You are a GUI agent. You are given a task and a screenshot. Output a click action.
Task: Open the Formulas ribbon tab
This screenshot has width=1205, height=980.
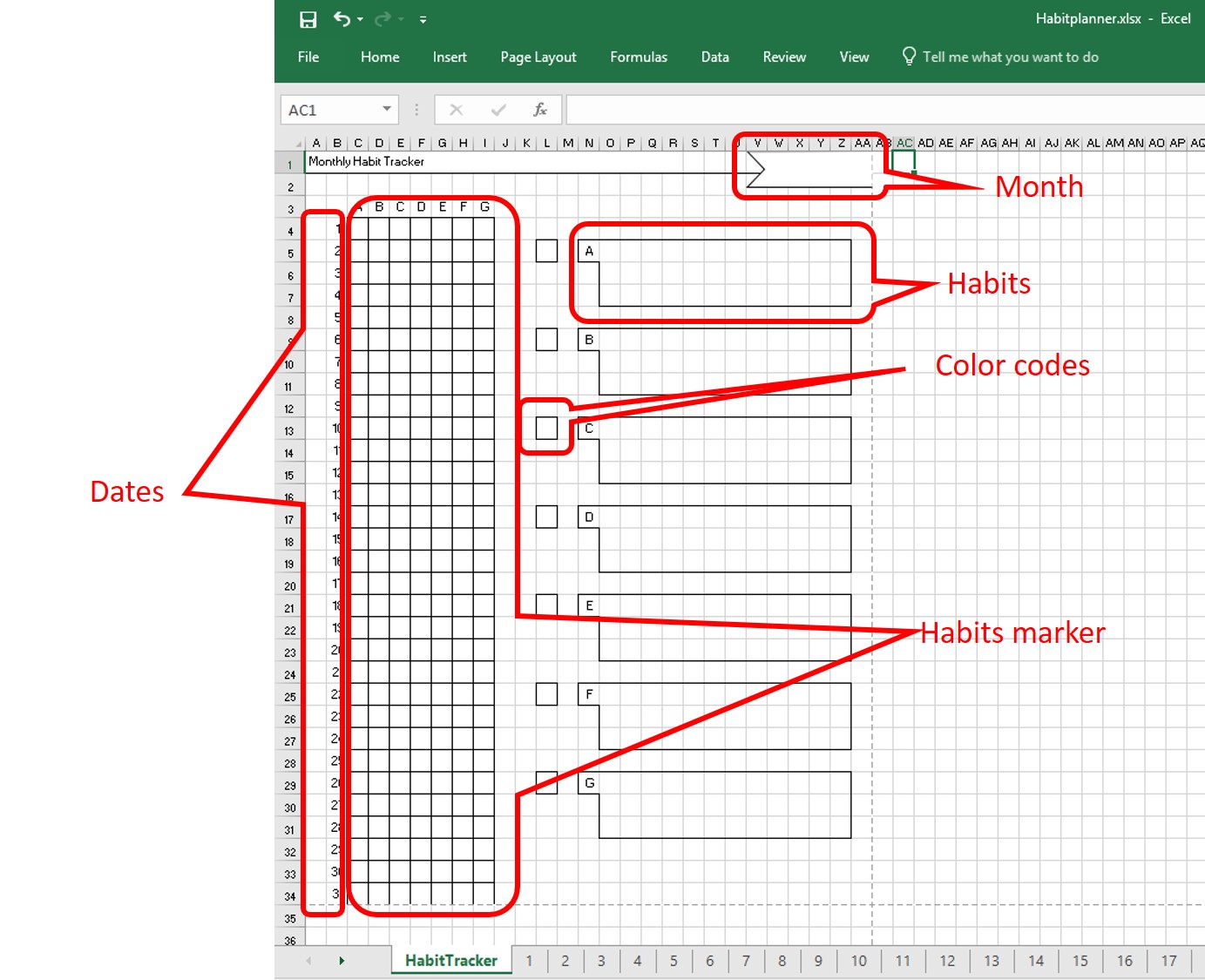[639, 57]
